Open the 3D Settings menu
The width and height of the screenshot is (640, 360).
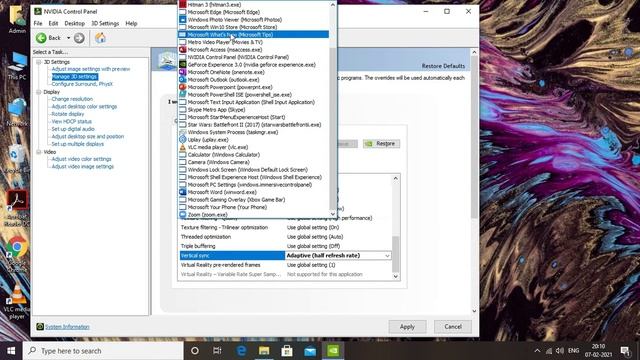pyautogui.click(x=105, y=23)
